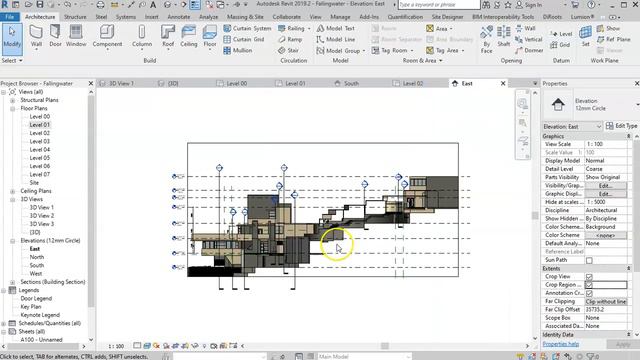Select the Dormer opening tool

pos(529,51)
